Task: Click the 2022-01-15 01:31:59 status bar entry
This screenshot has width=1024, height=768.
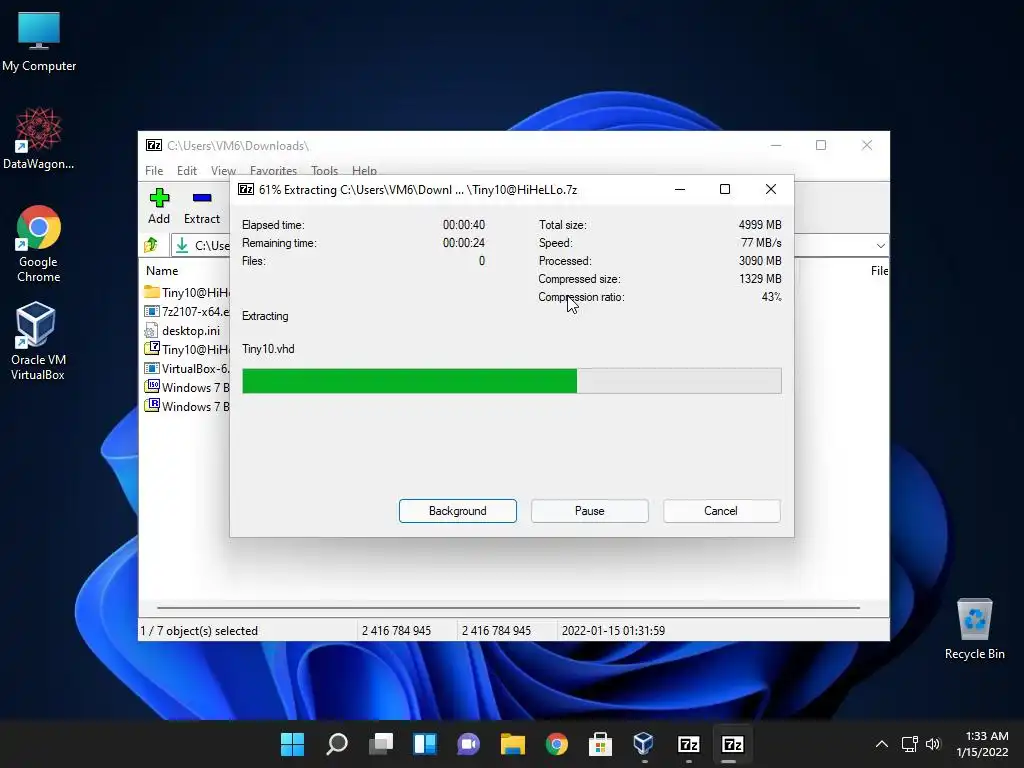Action: [613, 631]
